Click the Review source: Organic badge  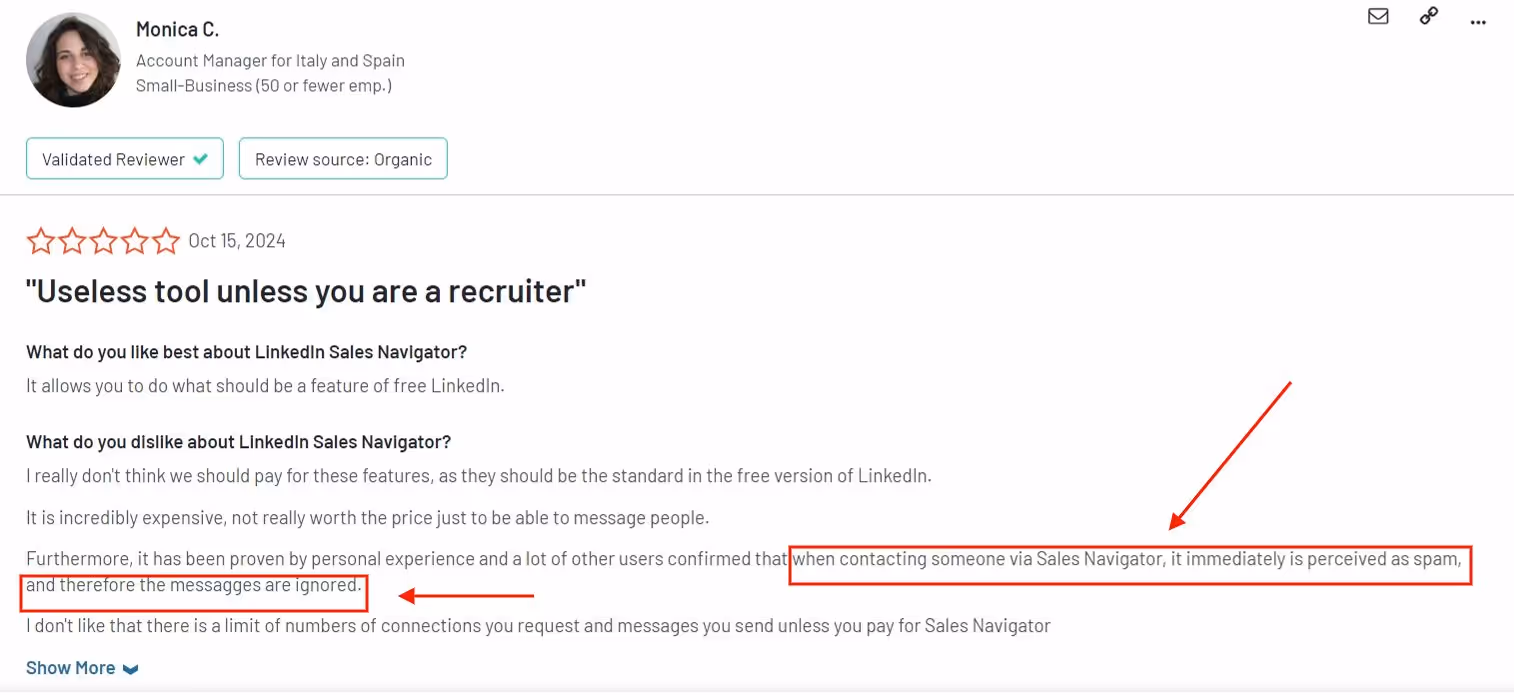(343, 158)
